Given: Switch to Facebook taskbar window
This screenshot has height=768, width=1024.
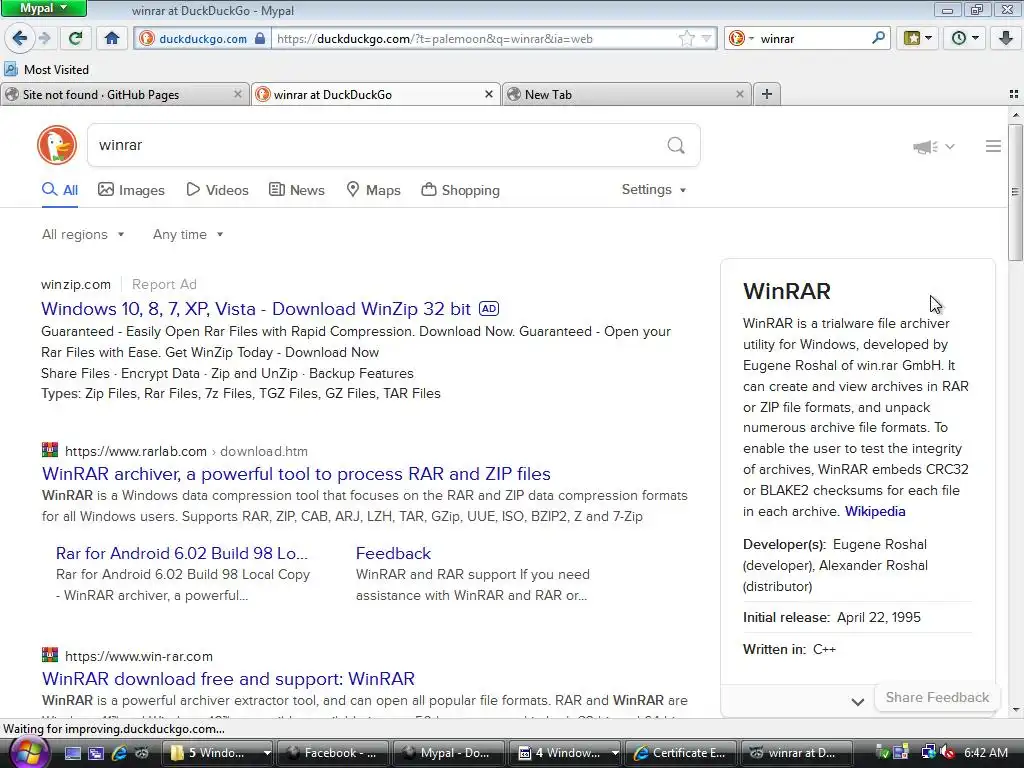Looking at the screenshot, I should pyautogui.click(x=333, y=753).
